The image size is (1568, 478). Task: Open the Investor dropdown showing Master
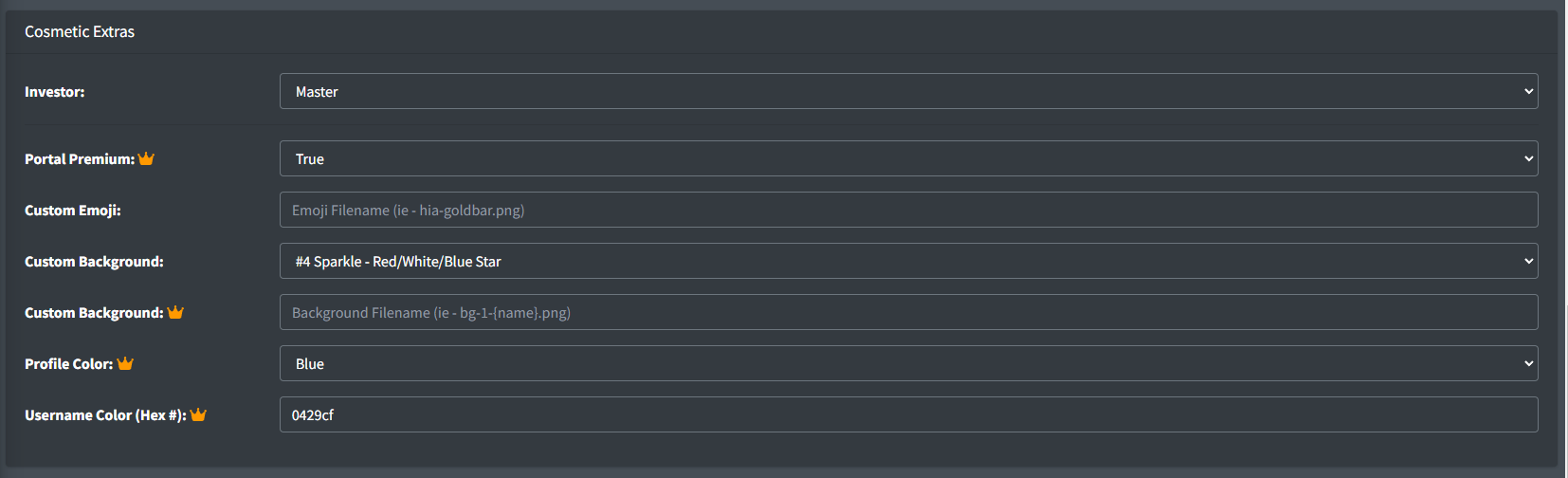[908, 91]
